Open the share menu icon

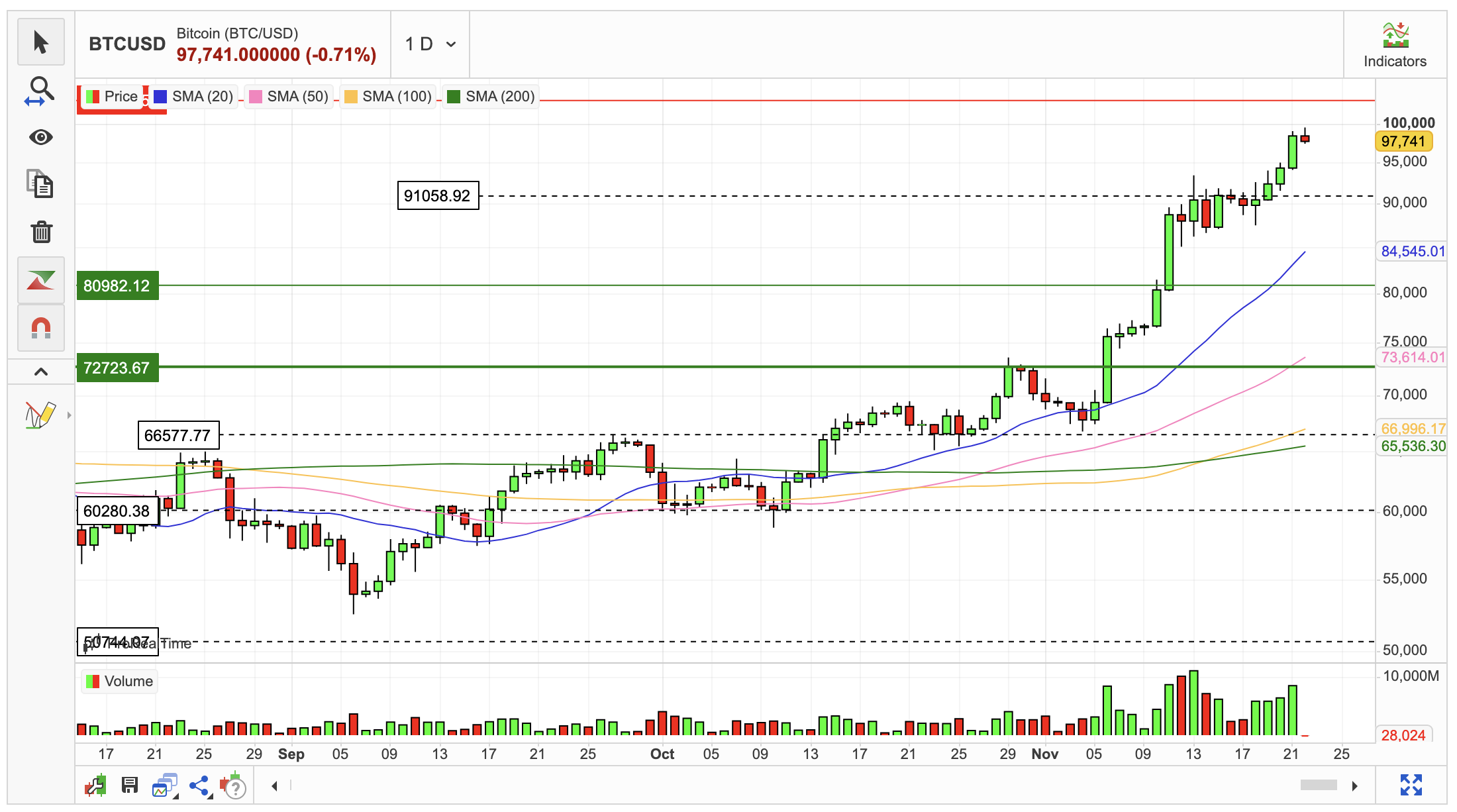(x=199, y=786)
